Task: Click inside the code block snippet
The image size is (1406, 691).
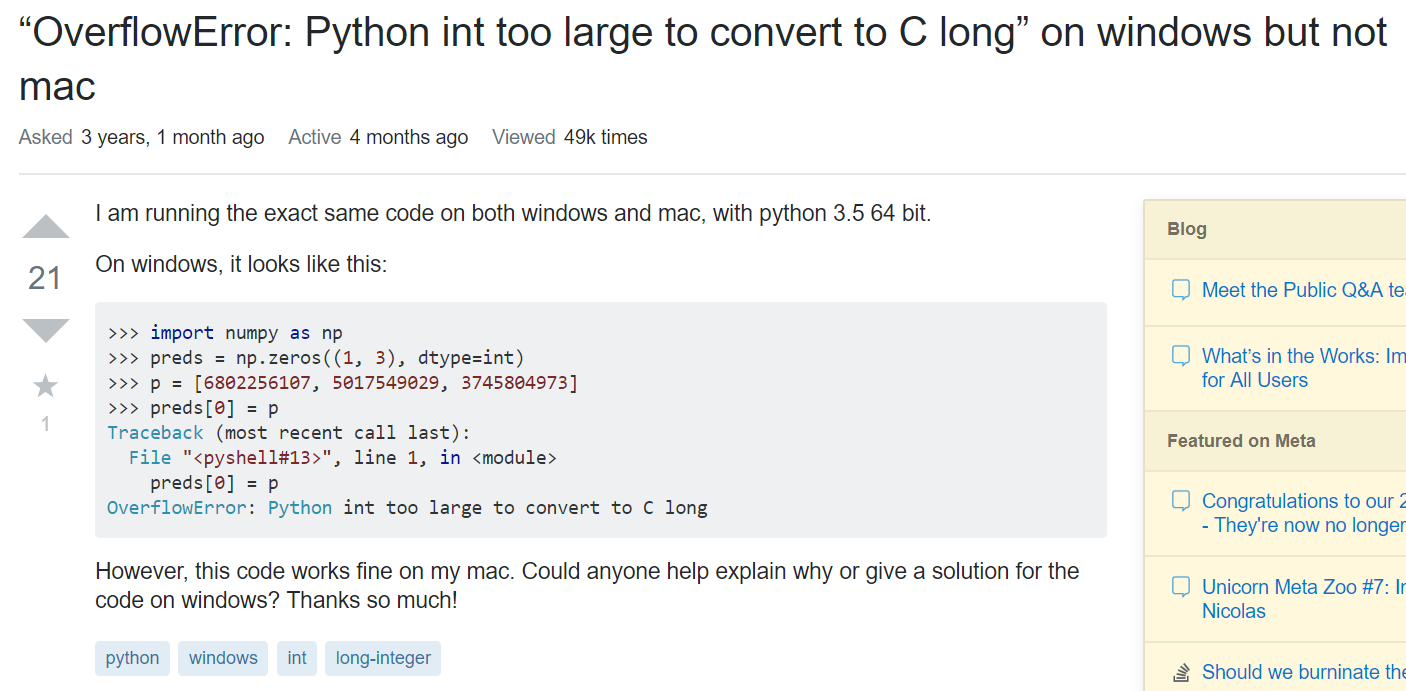Action: tap(601, 420)
